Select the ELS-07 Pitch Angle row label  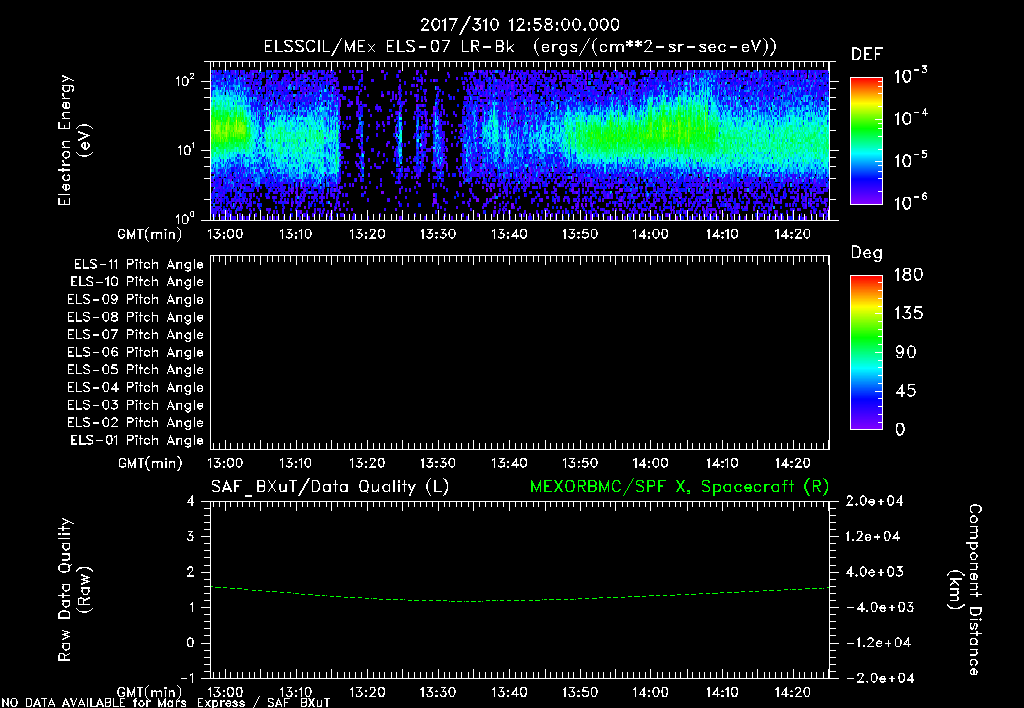pyautogui.click(x=135, y=334)
